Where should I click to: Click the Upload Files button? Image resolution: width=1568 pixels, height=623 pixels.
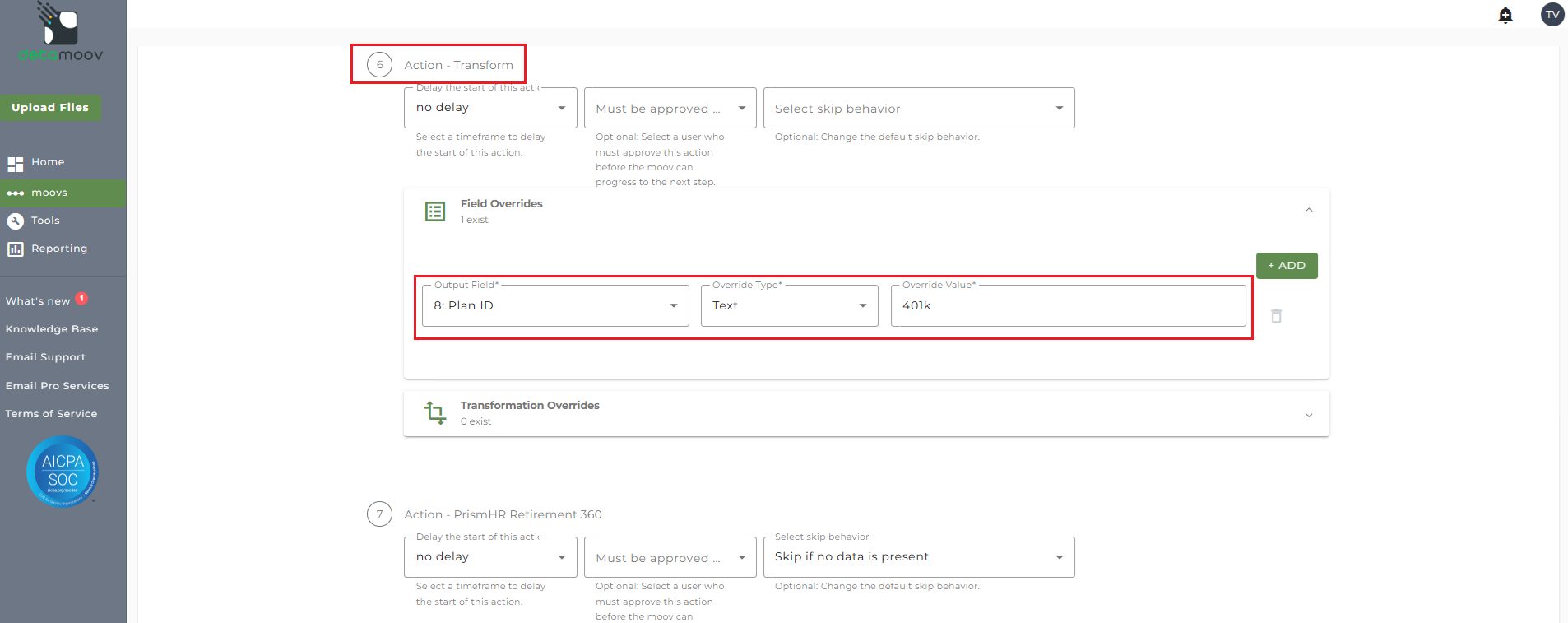[x=50, y=108]
